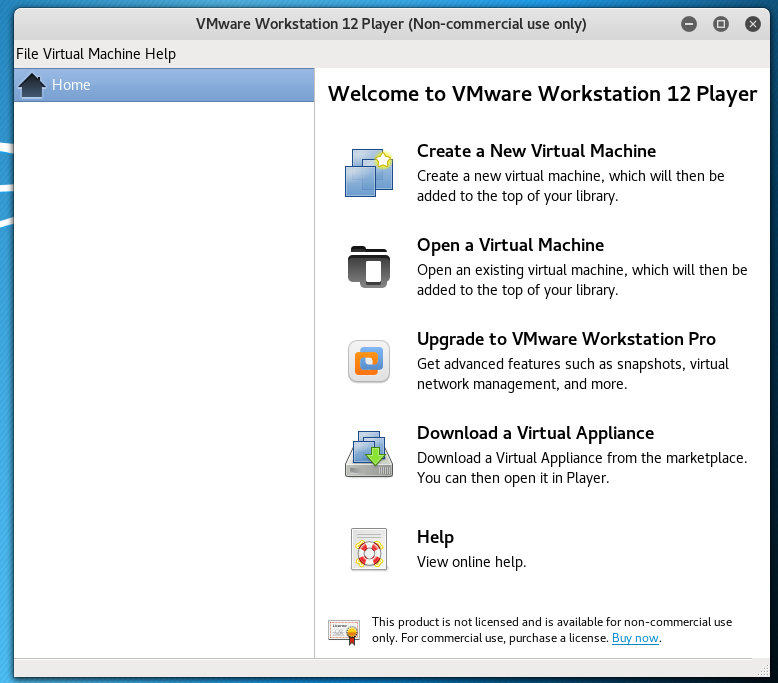This screenshot has height=683, width=778.
Task: Close the VMware Player window
Action: 753,24
